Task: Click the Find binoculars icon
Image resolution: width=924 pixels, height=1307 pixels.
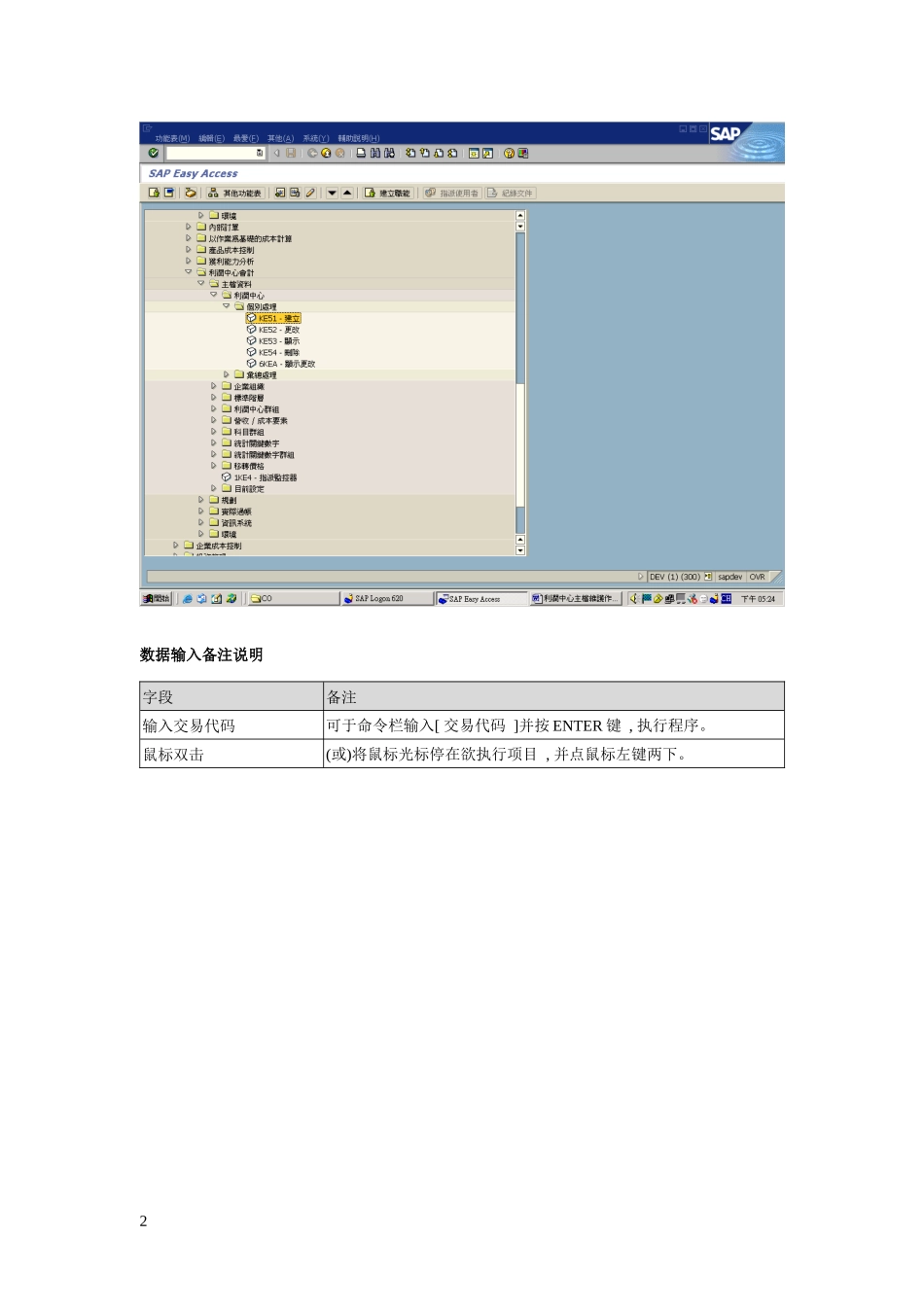Action: tap(375, 153)
